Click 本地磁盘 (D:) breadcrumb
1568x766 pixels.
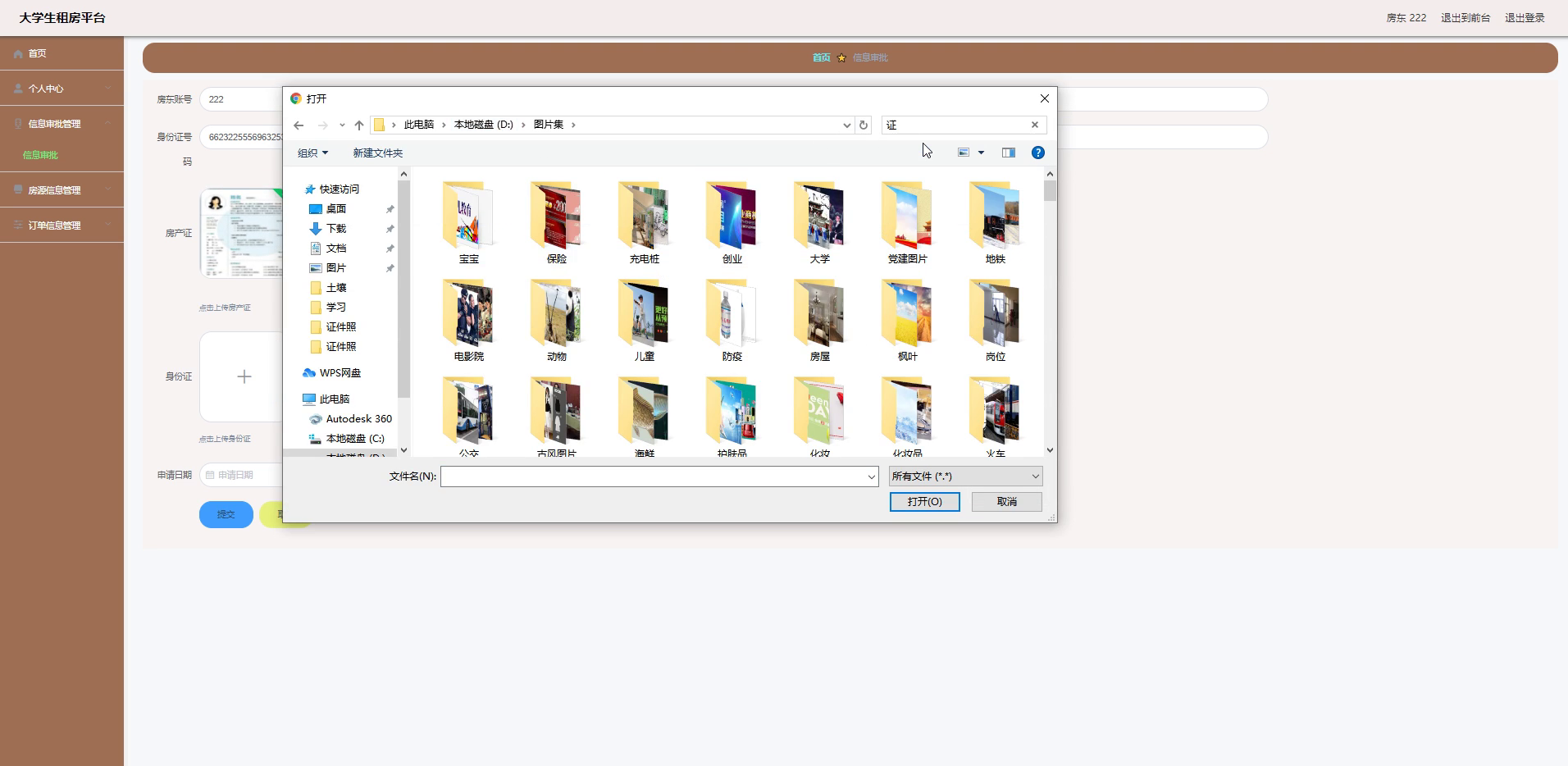click(x=484, y=125)
